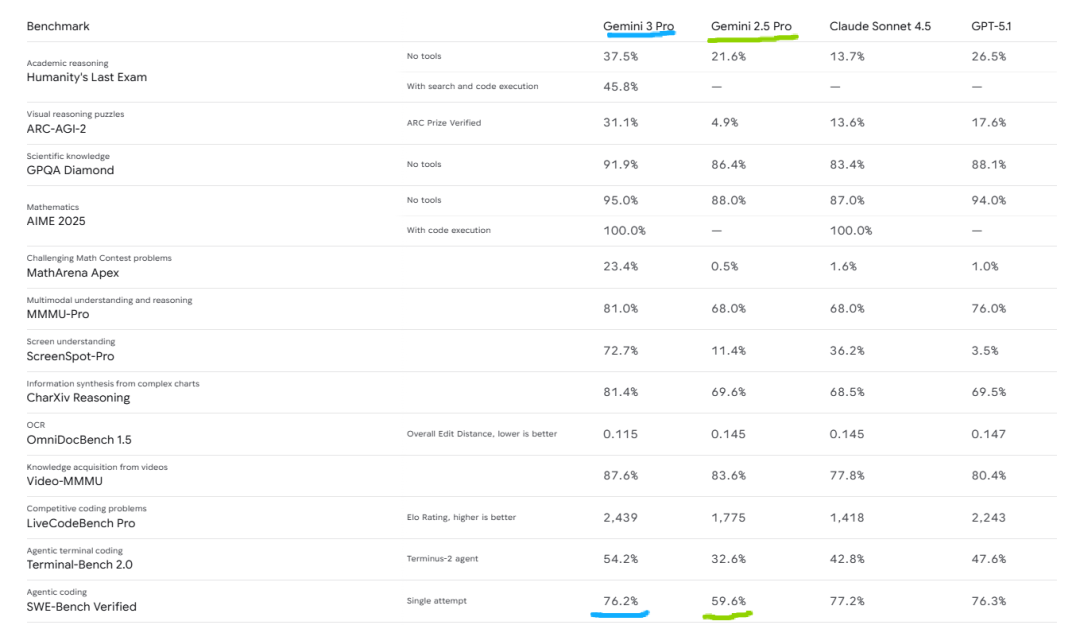The image size is (1080, 625).
Task: Click the OmniDocBench 1.5 benchmark name
Action: (79, 439)
